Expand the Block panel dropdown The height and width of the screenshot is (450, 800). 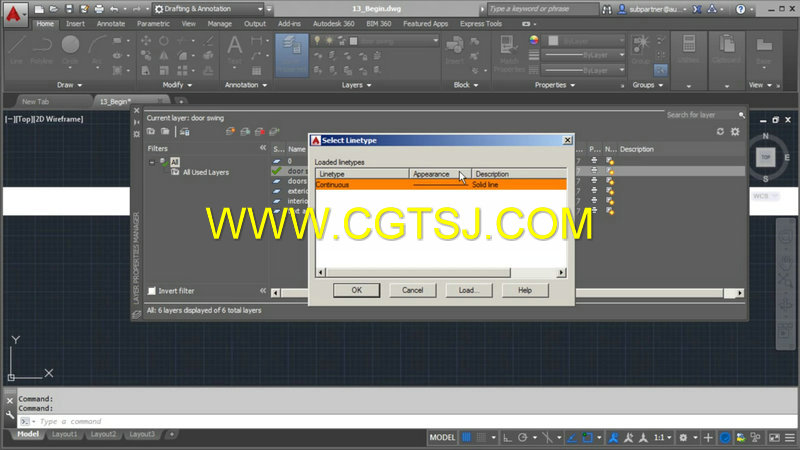coord(466,85)
